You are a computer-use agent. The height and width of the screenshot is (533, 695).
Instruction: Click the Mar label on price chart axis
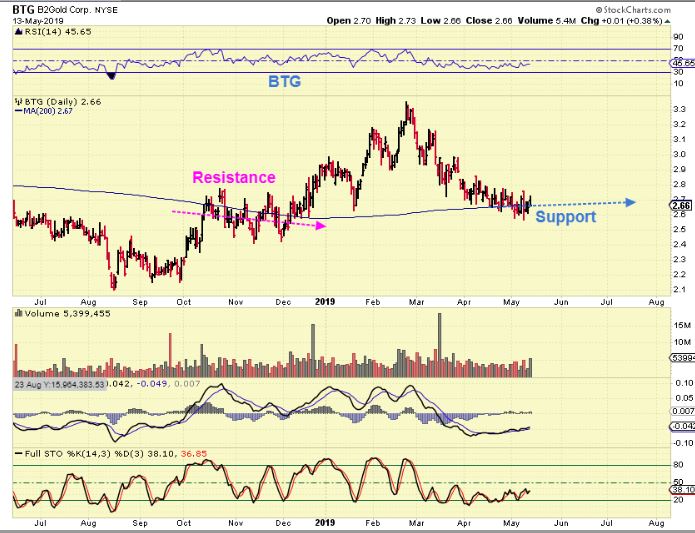pyautogui.click(x=416, y=302)
